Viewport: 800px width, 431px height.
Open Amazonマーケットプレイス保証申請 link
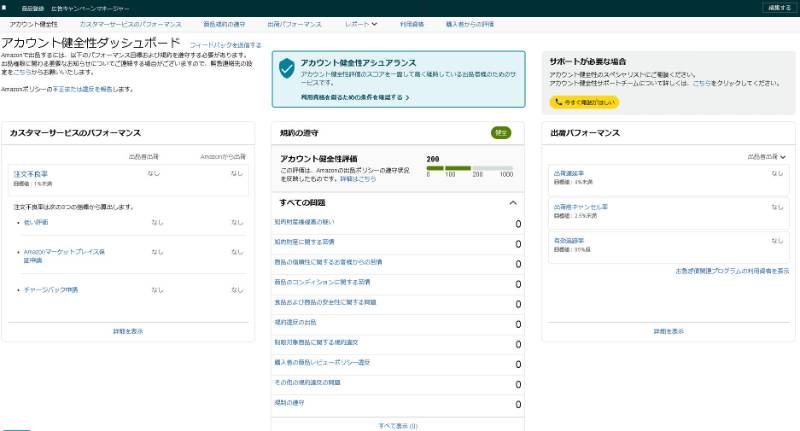pyautogui.click(x=64, y=256)
